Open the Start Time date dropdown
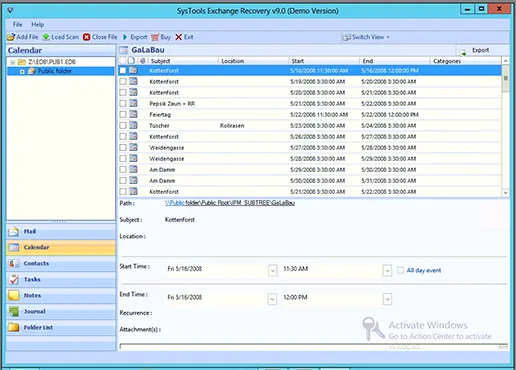 click(273, 270)
